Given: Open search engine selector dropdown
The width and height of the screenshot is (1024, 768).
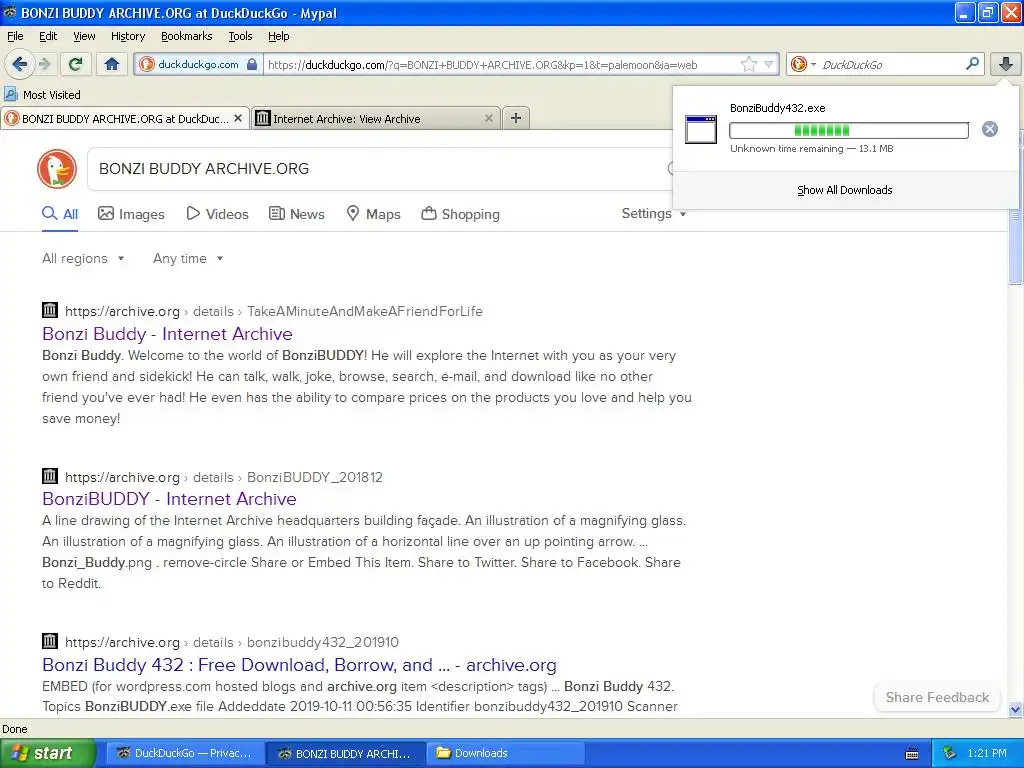Looking at the screenshot, I should tap(813, 64).
